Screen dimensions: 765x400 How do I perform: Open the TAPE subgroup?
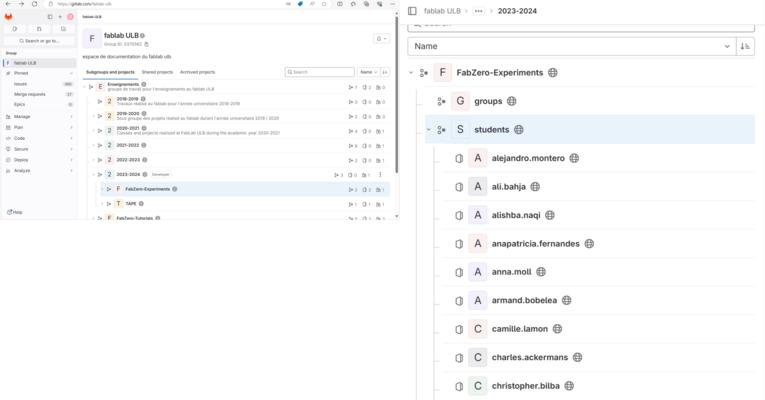pos(131,204)
